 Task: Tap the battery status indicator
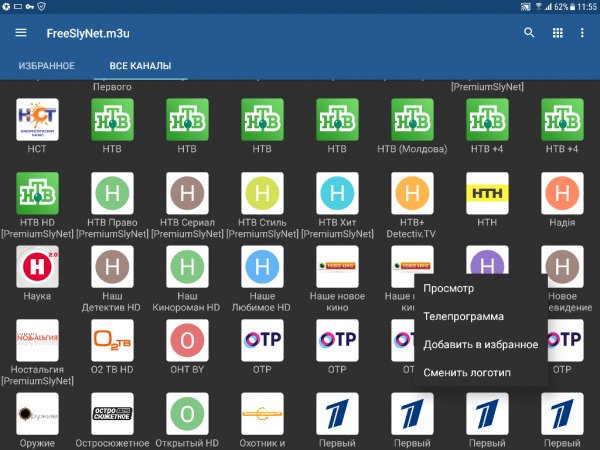572,7
